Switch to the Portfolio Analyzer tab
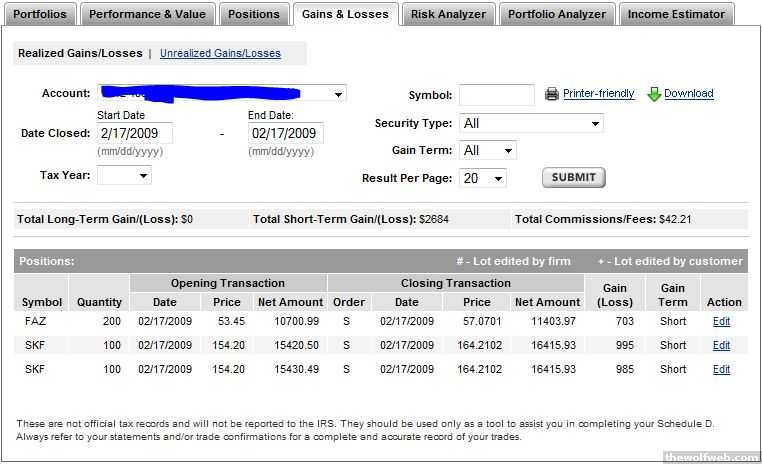Screen dimensions: 762x464 pos(556,14)
